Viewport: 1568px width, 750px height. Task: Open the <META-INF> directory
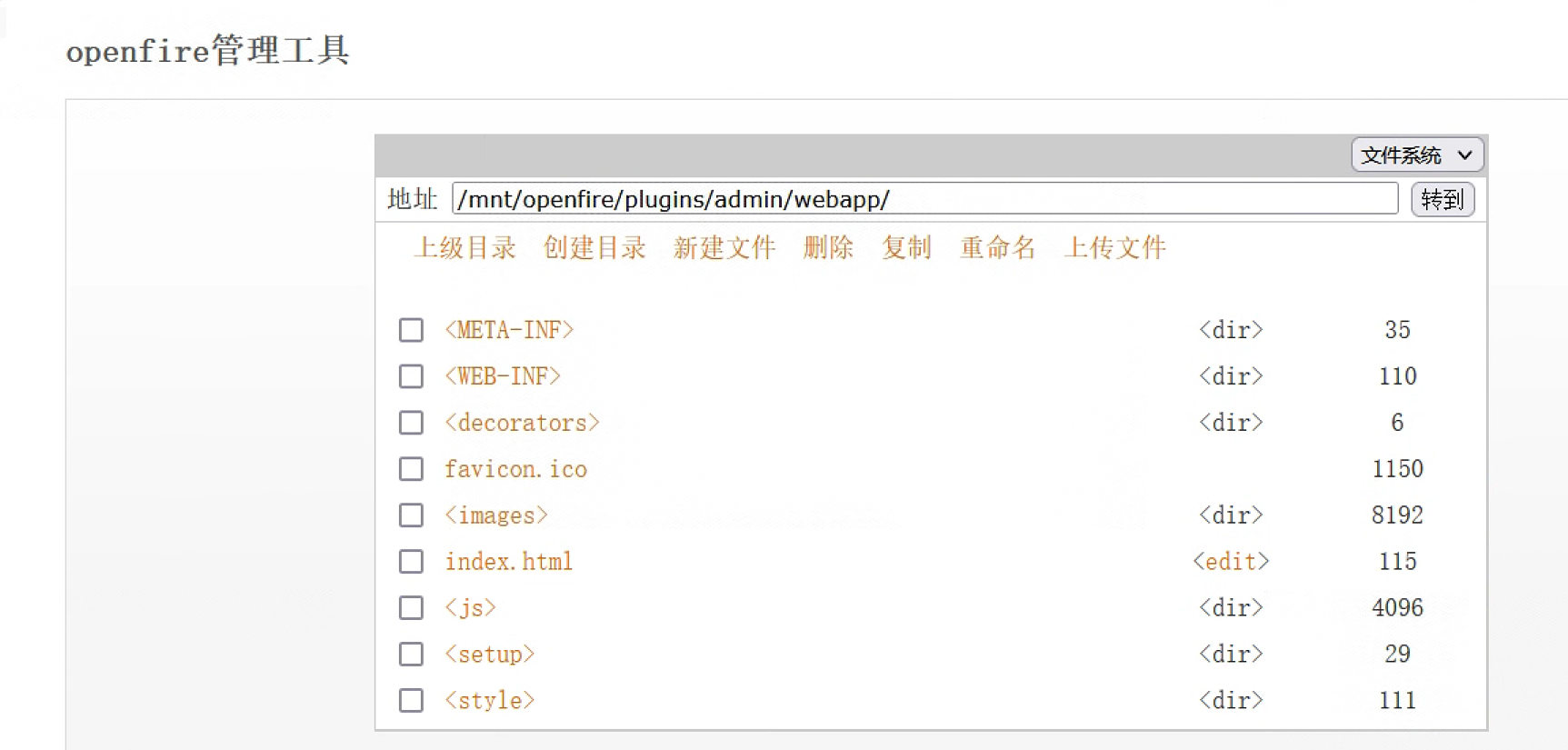tap(509, 330)
